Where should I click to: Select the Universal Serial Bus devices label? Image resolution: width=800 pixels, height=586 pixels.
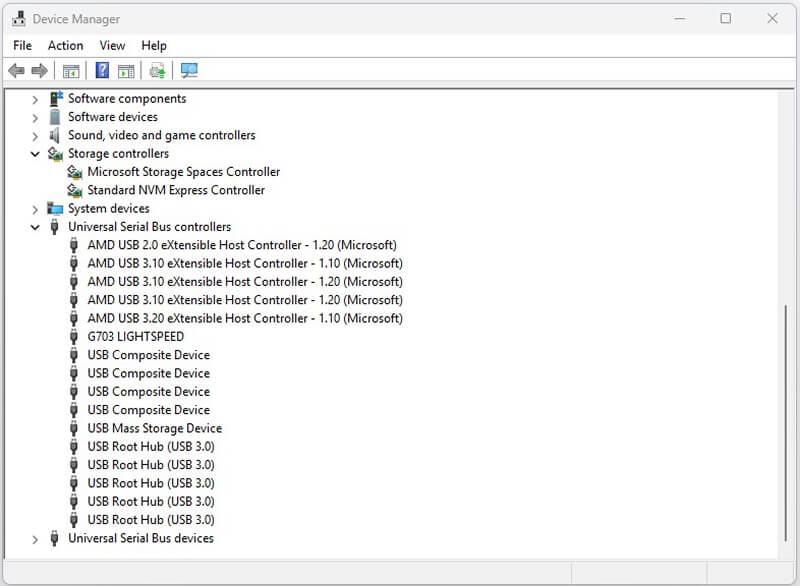click(141, 538)
